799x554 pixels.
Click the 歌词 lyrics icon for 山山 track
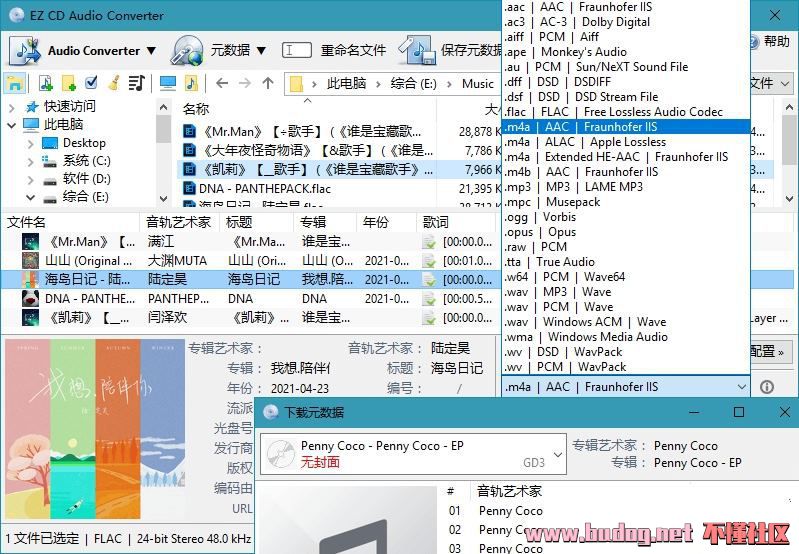coord(429,260)
